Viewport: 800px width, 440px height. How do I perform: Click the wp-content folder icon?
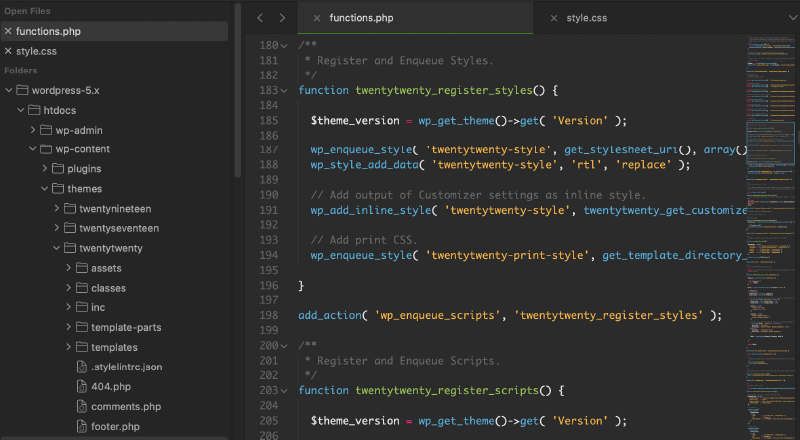click(46, 149)
